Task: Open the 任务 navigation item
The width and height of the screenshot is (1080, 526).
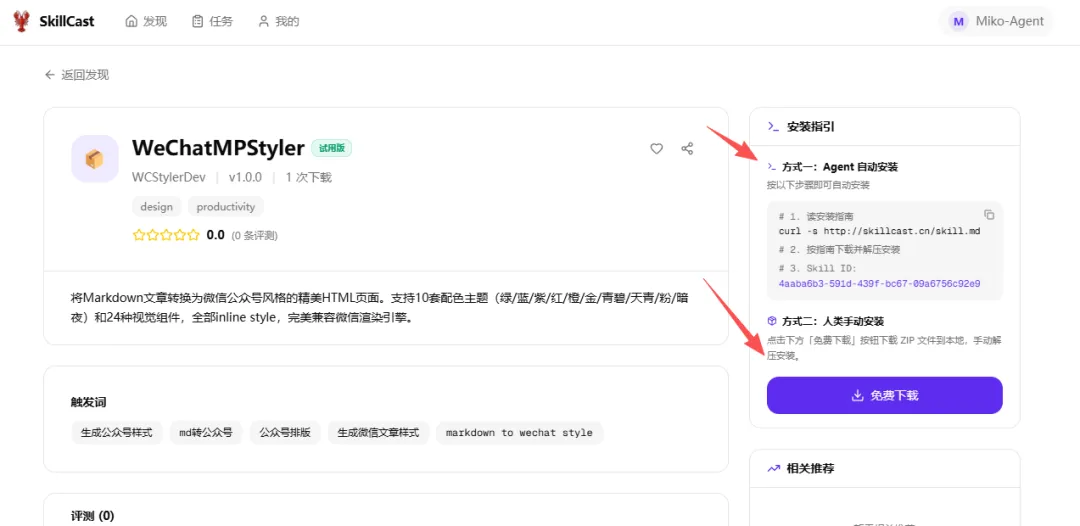Action: pos(212,21)
